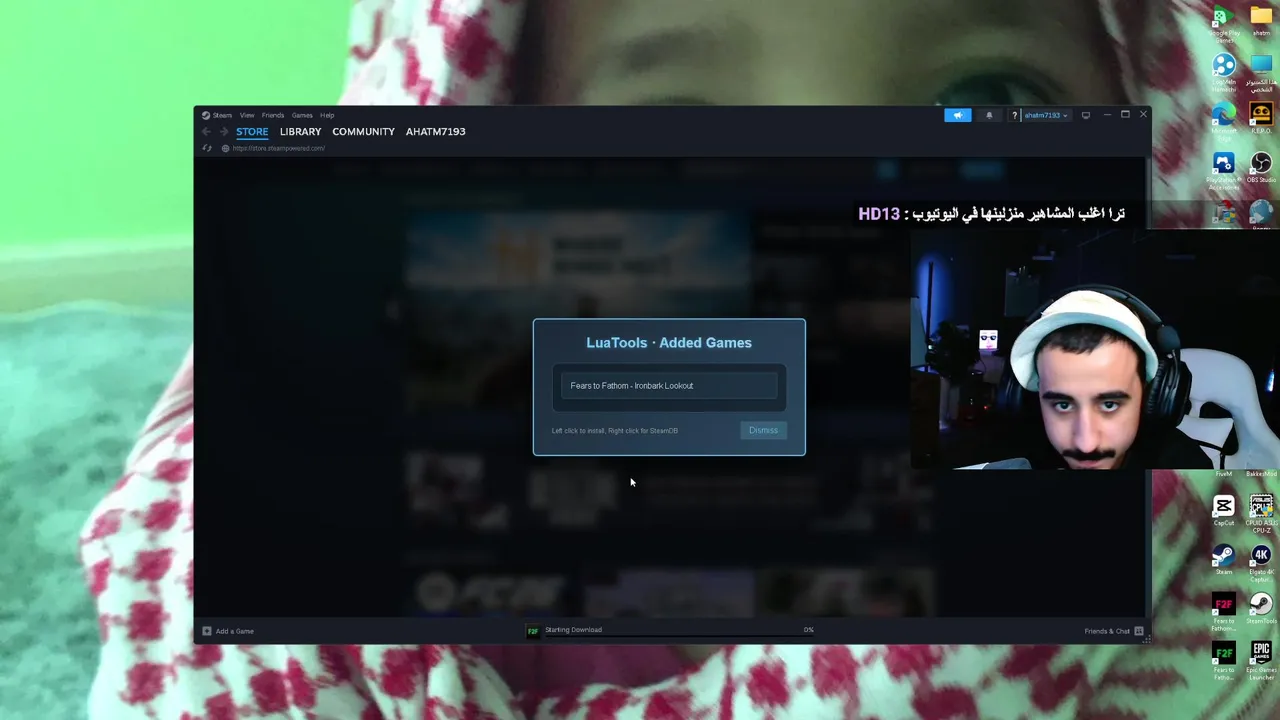
Task: Open PlayStation Accessories shortcut
Action: point(1224,170)
